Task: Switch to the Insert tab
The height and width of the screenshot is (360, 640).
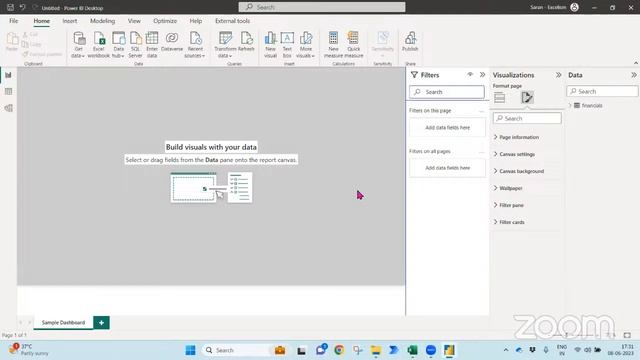Action: [x=69, y=21]
